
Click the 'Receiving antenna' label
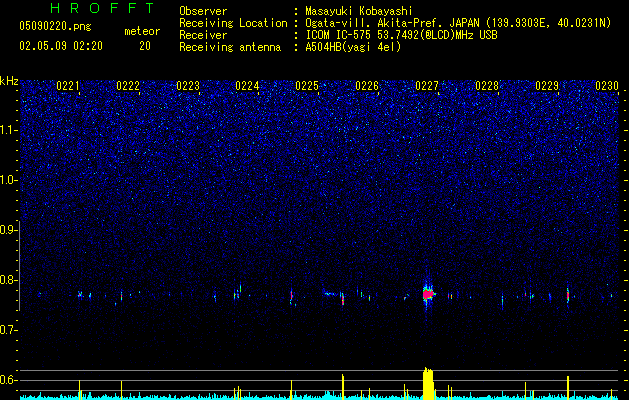tap(230, 47)
